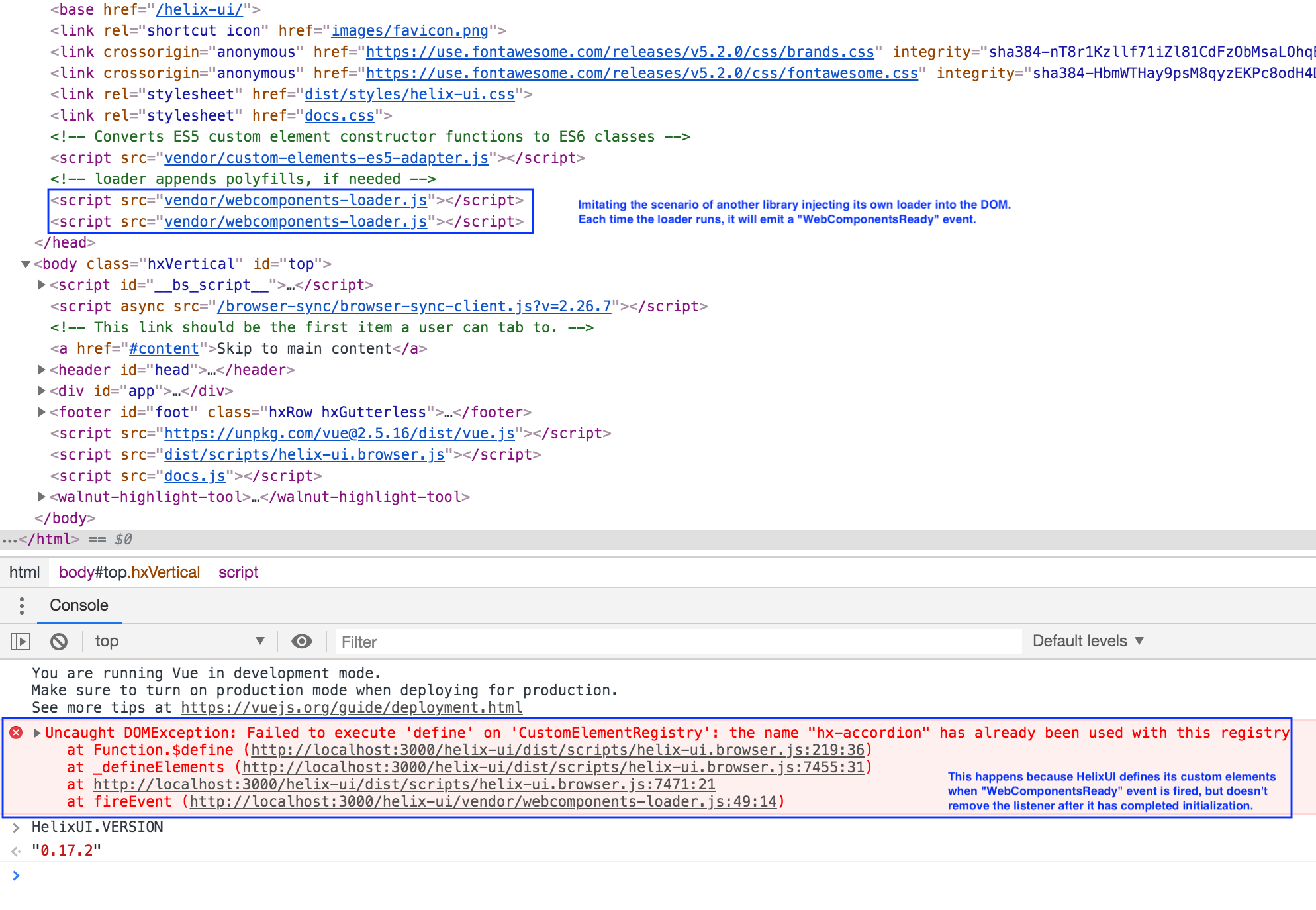1316x910 pixels.
Task: Expand the div#app element node
Action: pos(41,391)
